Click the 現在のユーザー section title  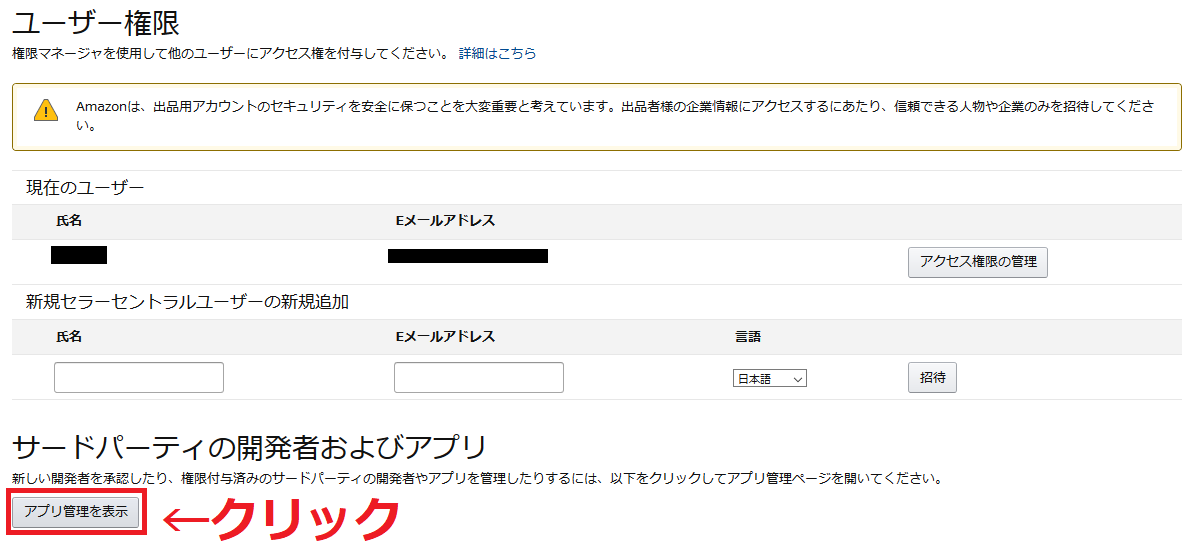(85, 187)
